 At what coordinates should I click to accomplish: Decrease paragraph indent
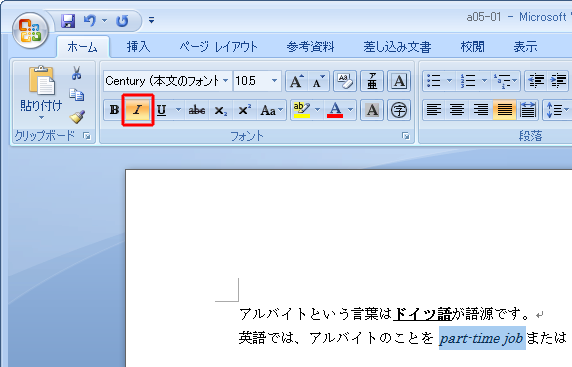pyautogui.click(x=536, y=81)
